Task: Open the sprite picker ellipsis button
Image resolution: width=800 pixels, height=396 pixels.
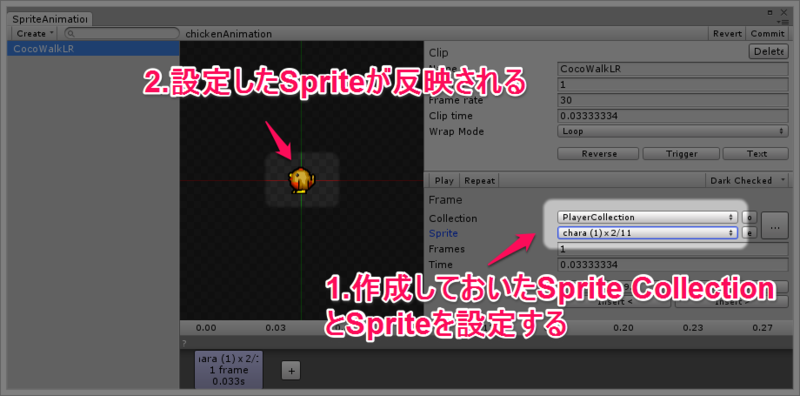Action: [774, 226]
